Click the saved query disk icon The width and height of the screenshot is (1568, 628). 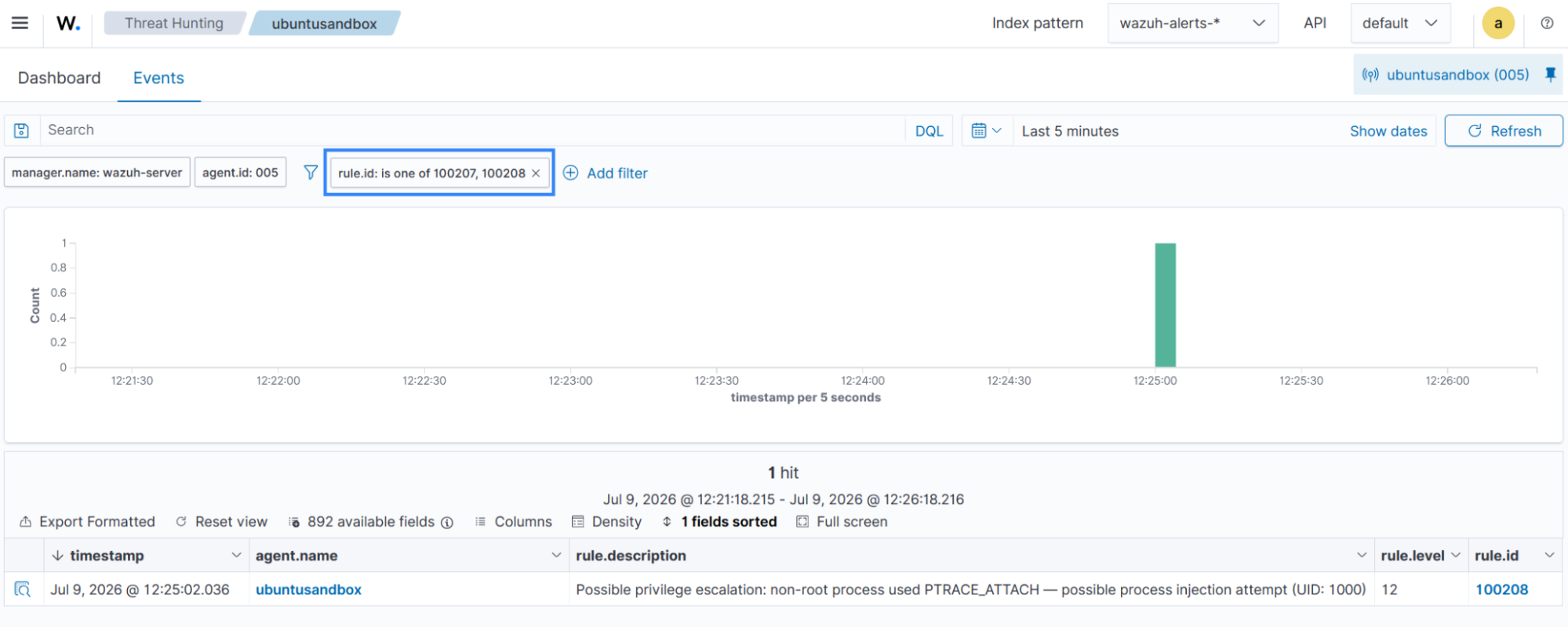pyautogui.click(x=22, y=130)
